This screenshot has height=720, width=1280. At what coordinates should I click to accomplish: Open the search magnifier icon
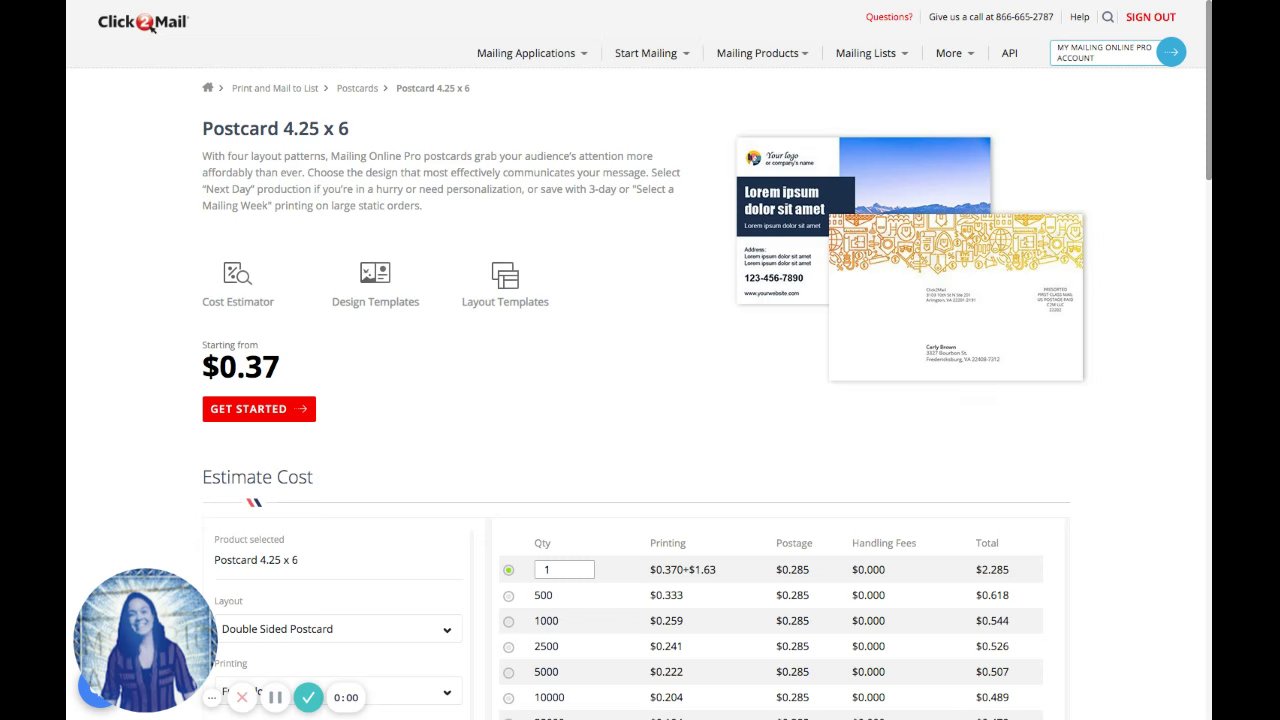coord(1108,17)
